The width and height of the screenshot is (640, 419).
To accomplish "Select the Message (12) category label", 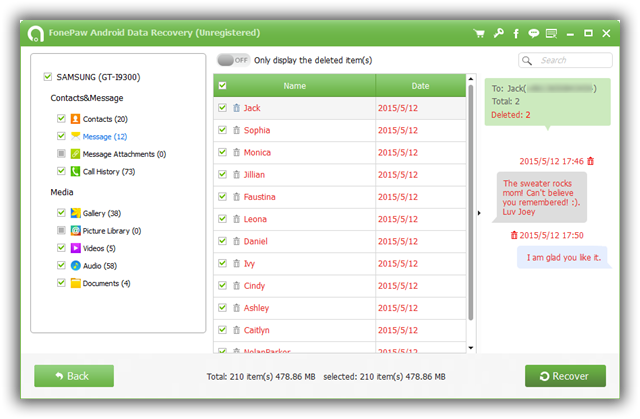I will point(105,137).
